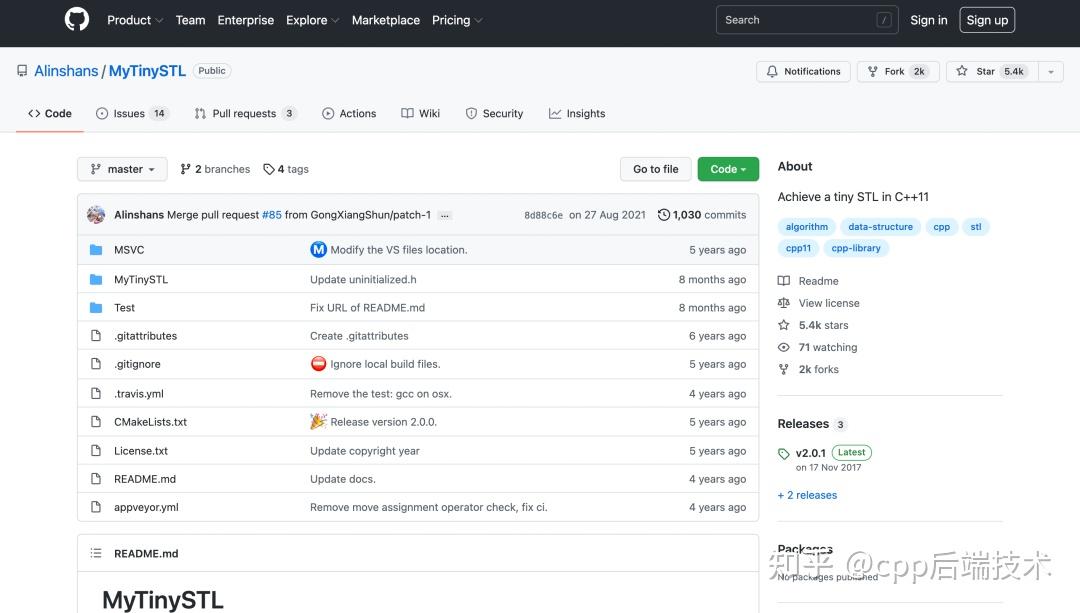Open commit message Update uninitialized.h
This screenshot has width=1080, height=613.
[x=363, y=280]
